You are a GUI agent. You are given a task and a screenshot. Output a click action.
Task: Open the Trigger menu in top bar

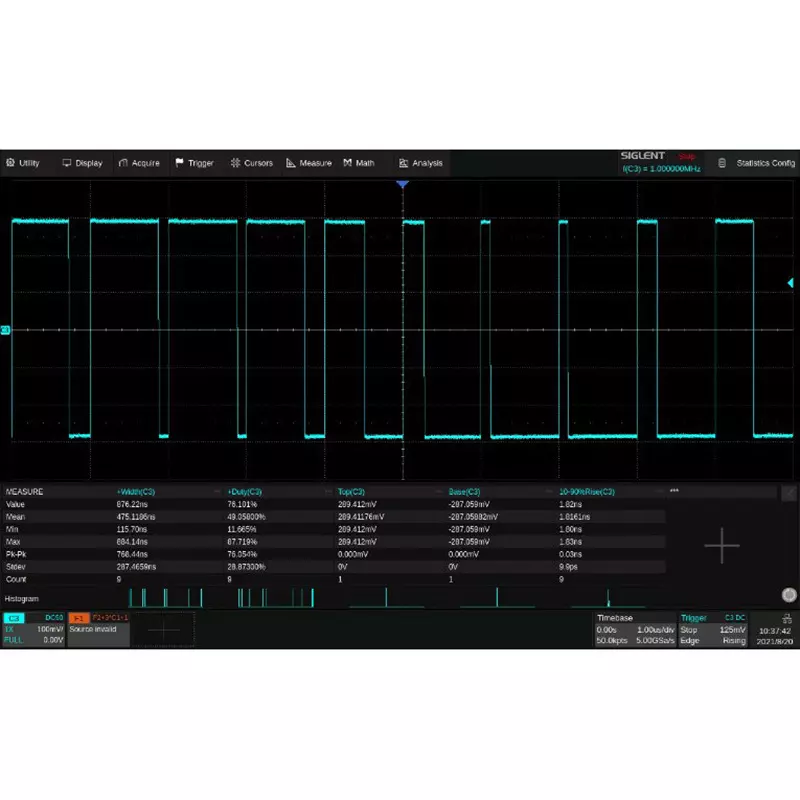[x=194, y=163]
